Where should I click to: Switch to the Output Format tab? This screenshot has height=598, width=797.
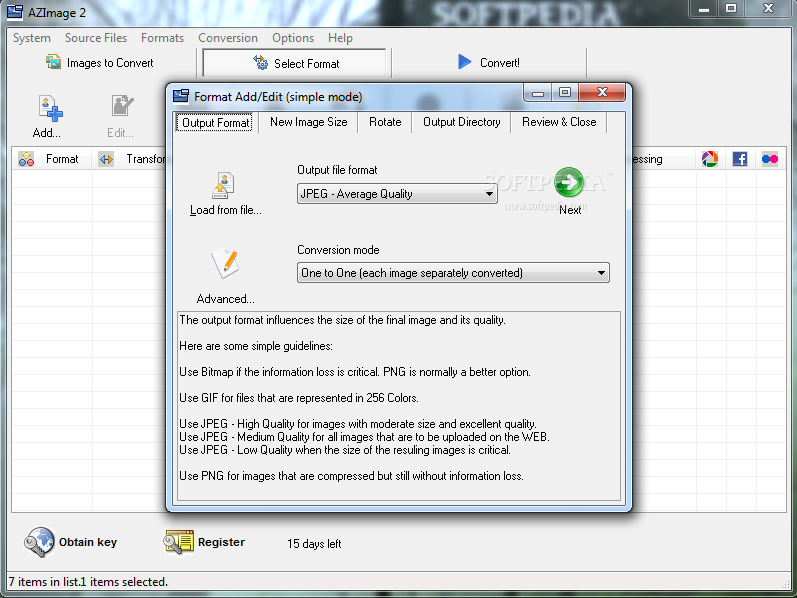(x=216, y=123)
